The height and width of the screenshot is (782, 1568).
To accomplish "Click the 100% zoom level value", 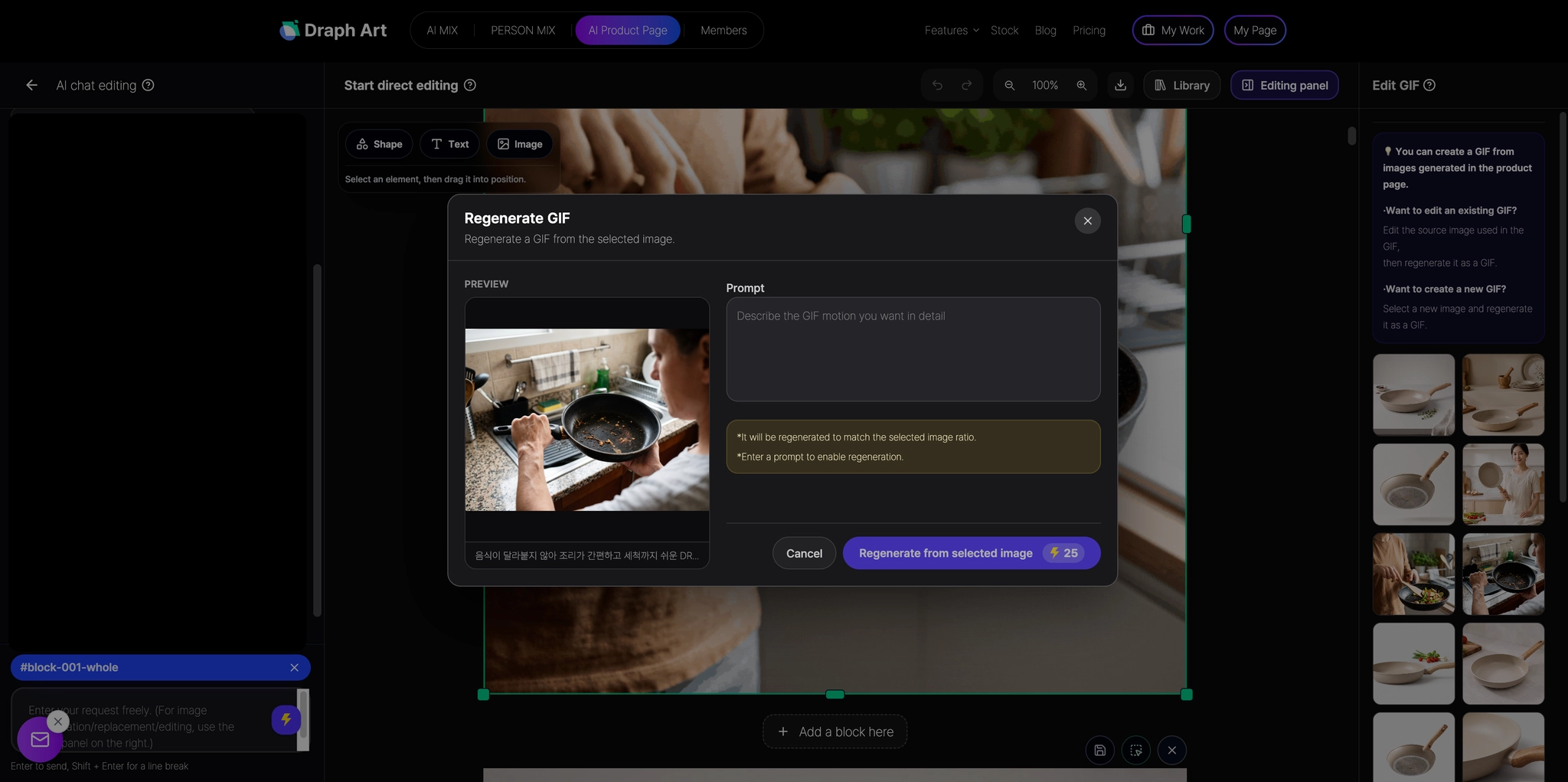I will pos(1045,85).
